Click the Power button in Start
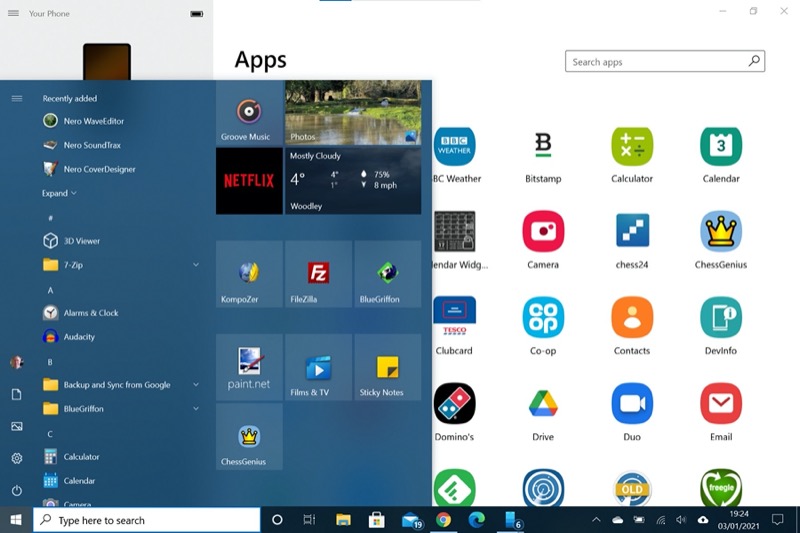This screenshot has height=533, width=800. click(17, 491)
